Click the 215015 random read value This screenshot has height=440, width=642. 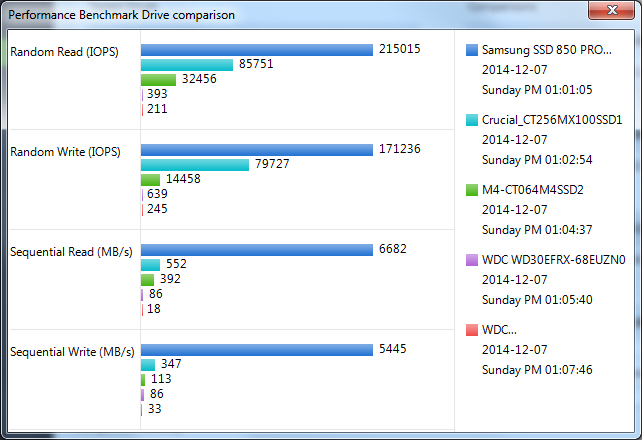click(400, 49)
